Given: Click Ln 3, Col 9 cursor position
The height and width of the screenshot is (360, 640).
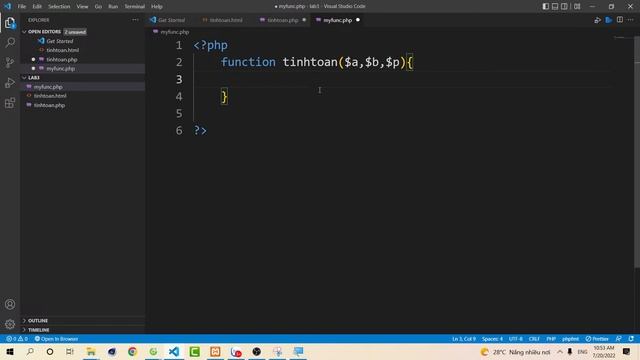Looking at the screenshot, I should [x=464, y=339].
